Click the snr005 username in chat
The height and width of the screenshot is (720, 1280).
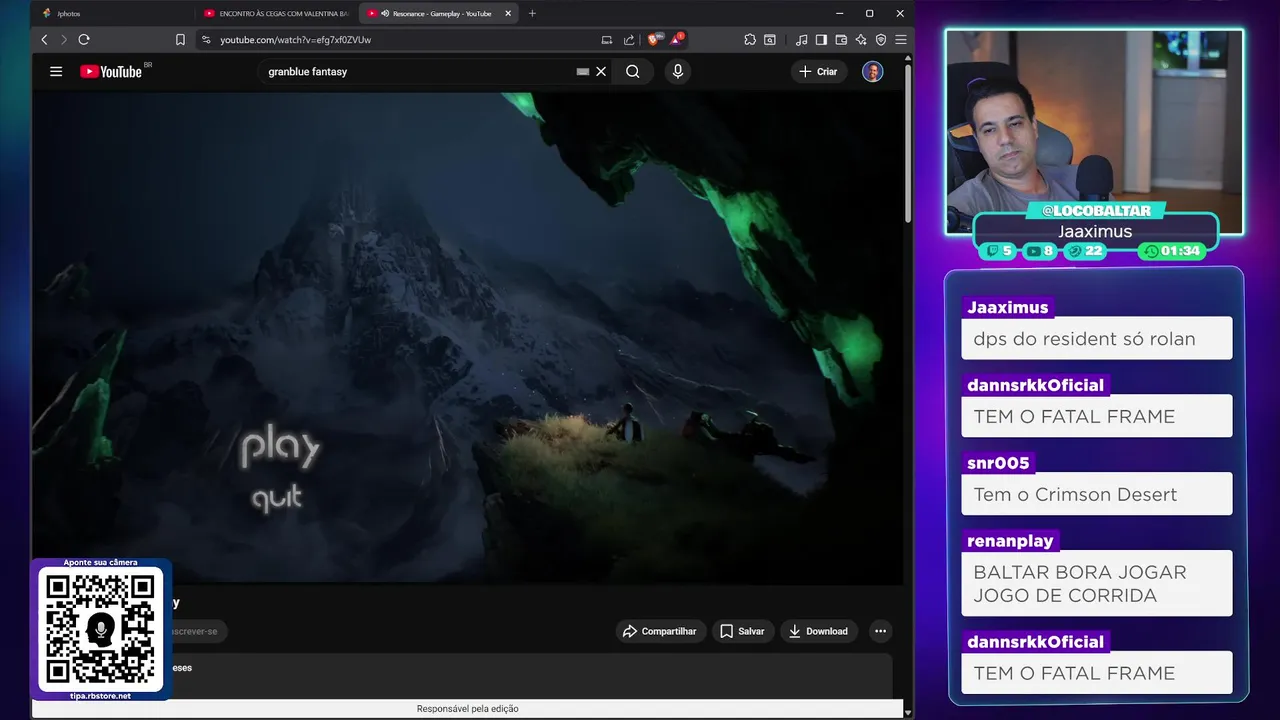(998, 463)
